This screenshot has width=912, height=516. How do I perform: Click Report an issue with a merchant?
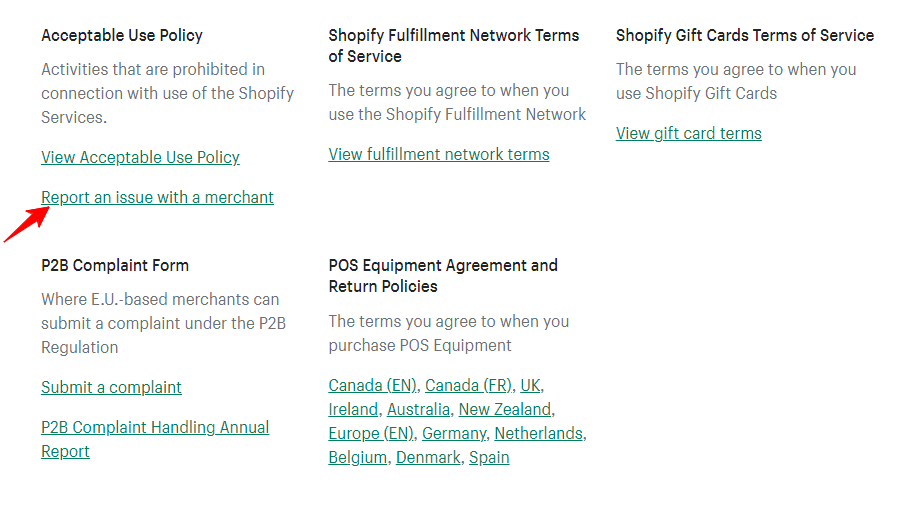click(157, 197)
